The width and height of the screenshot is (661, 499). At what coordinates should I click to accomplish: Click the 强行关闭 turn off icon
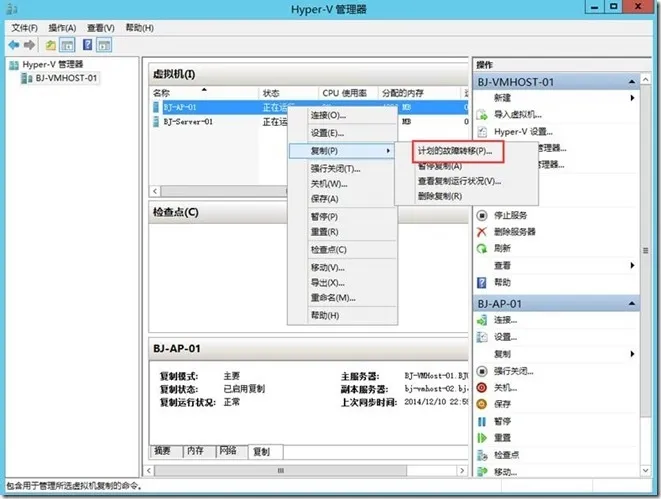482,371
